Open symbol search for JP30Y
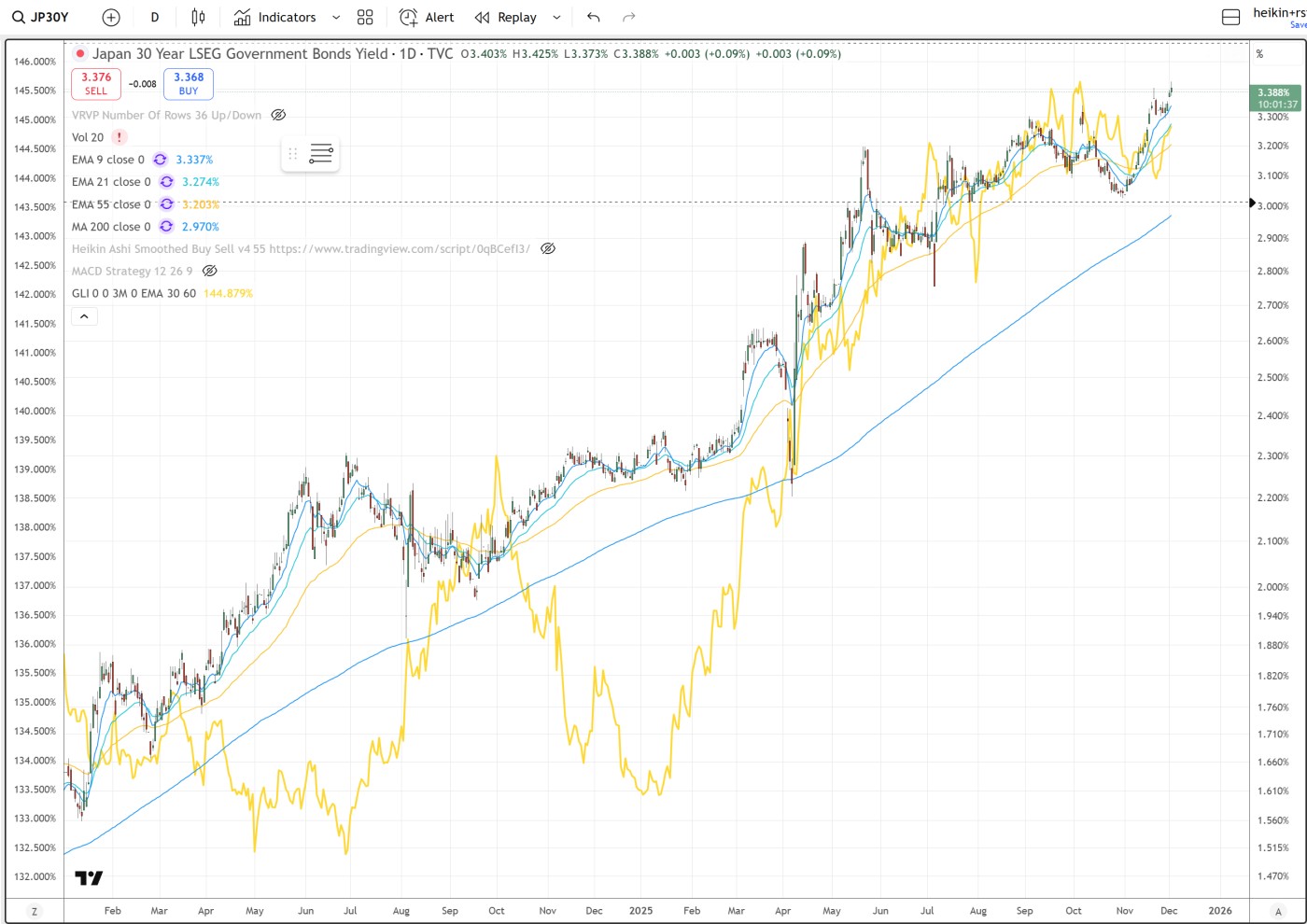 point(41,17)
